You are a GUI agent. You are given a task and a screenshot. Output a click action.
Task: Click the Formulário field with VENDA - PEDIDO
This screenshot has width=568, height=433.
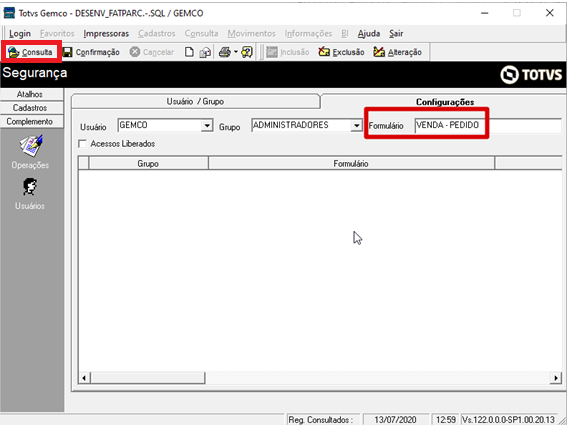click(488, 125)
